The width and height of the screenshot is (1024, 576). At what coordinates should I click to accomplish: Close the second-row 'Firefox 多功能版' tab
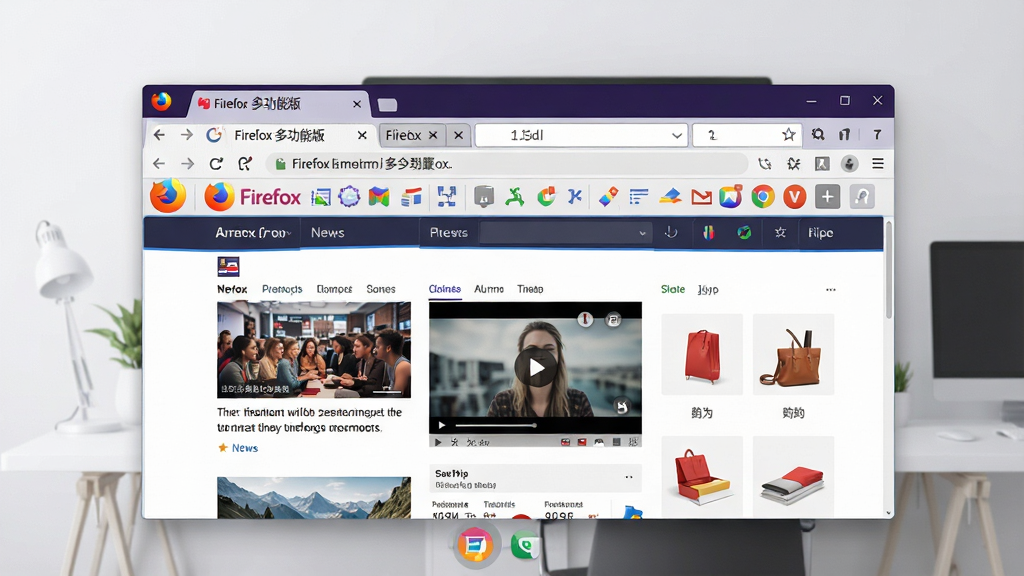pyautogui.click(x=362, y=135)
